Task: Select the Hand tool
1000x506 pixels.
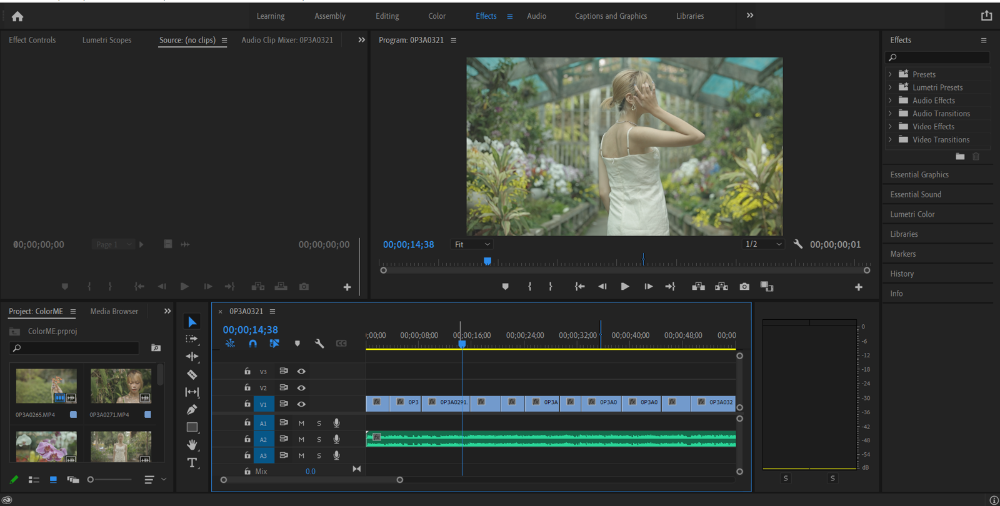Action: coord(192,445)
